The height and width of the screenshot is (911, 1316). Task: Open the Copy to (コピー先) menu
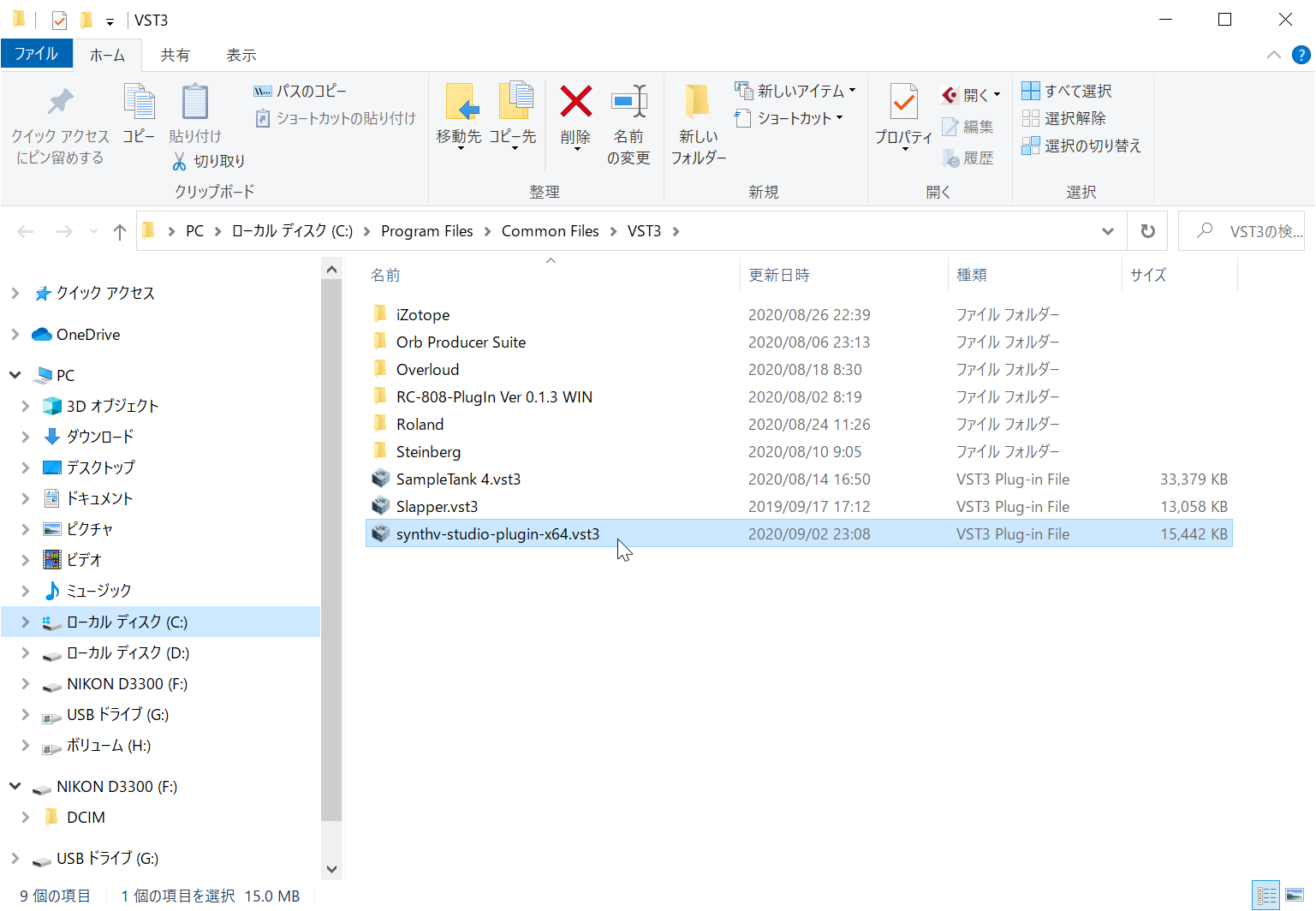(x=513, y=117)
